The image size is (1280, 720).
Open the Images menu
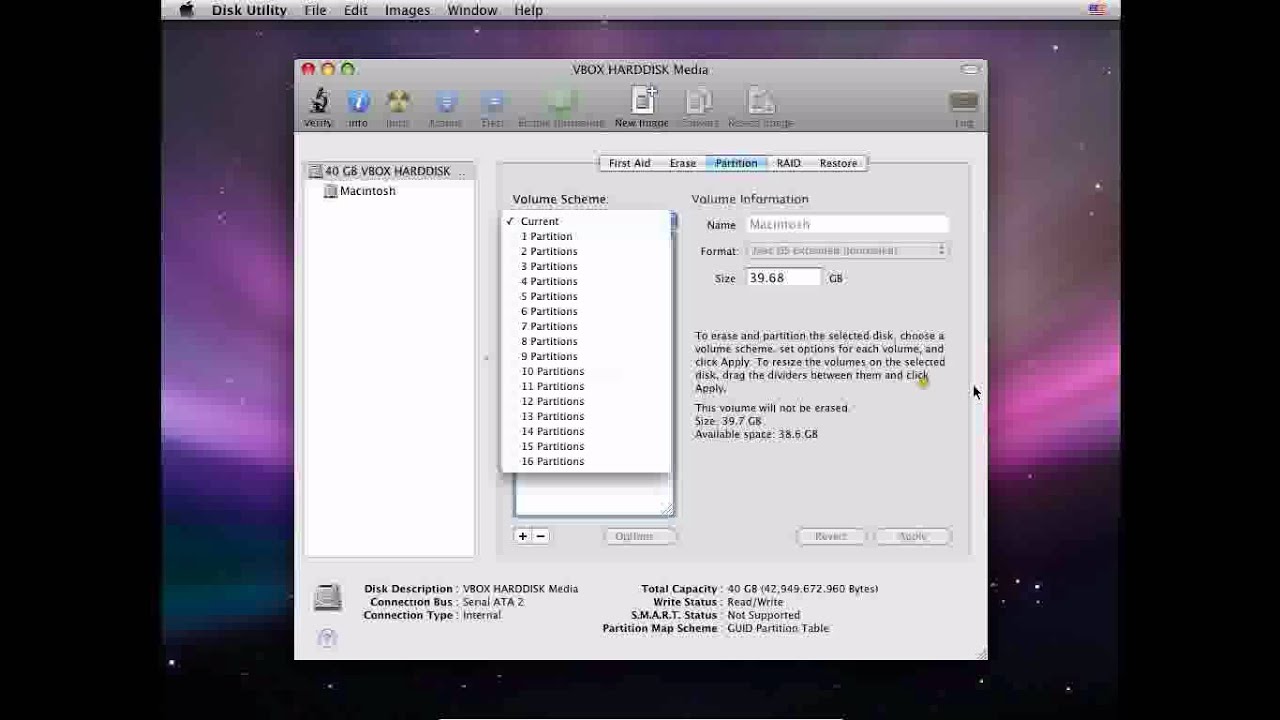coord(407,10)
